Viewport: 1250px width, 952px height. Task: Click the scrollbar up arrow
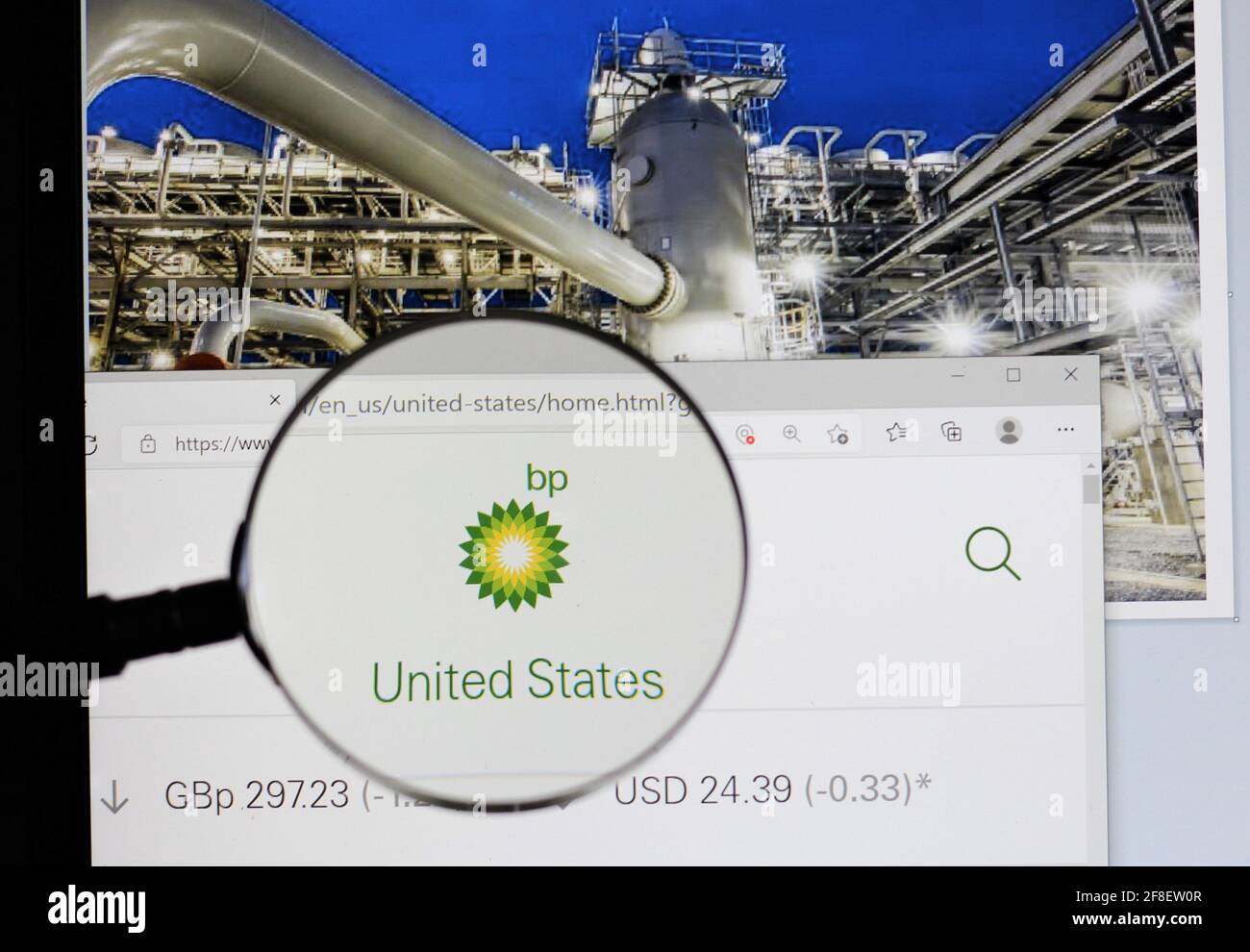pos(1089,465)
